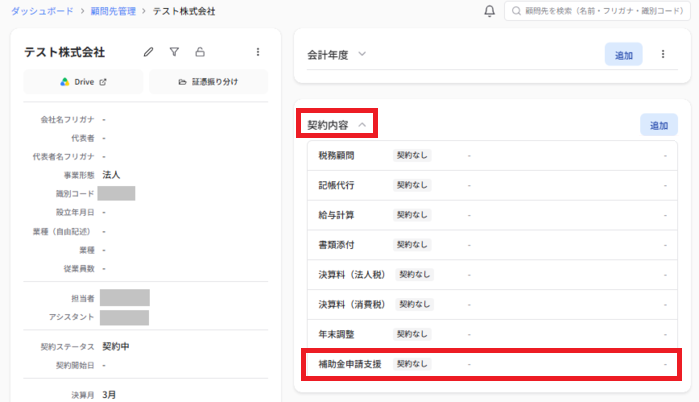The image size is (699, 402).
Task: Click the 事業形態 value 法人
Action: pos(111,175)
